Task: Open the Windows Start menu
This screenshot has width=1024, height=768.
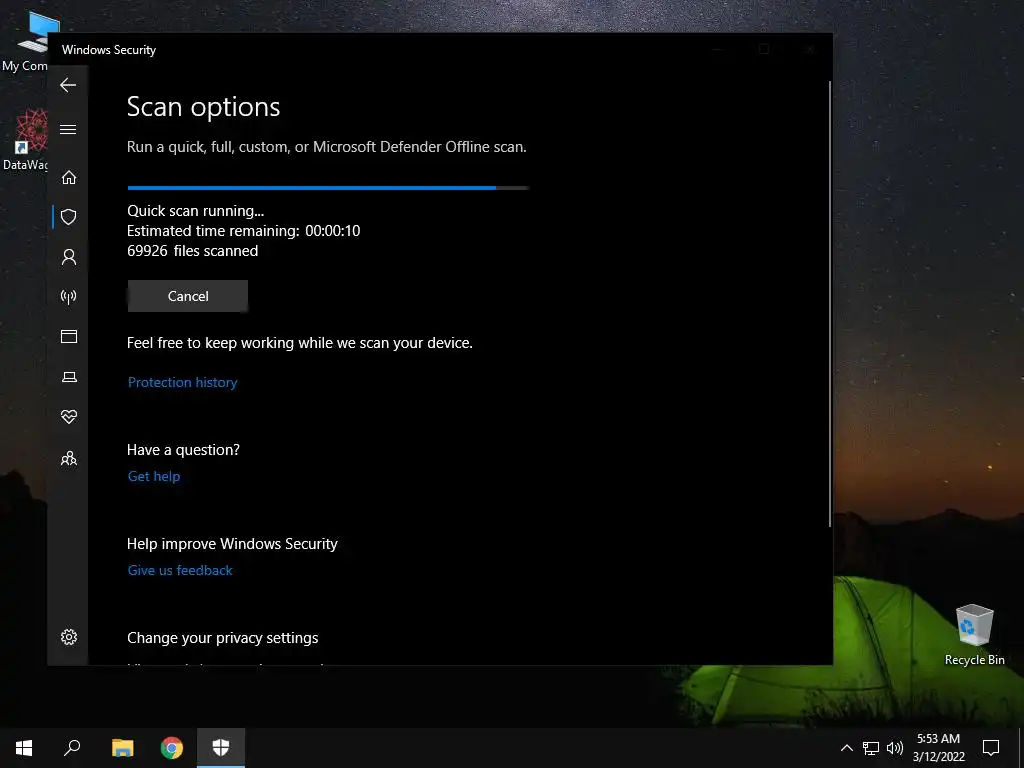Action: (24, 748)
